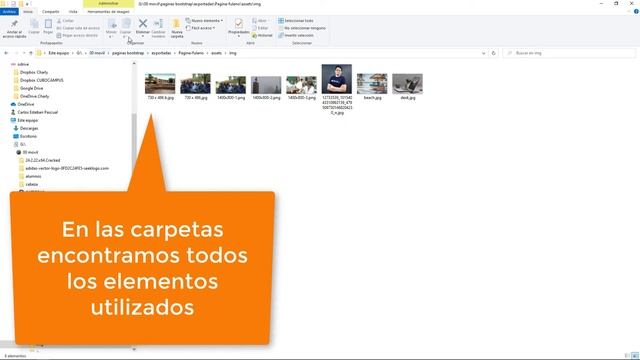Select the portrait photo of man thumbnail
The height and width of the screenshot is (360, 640).
point(337,79)
